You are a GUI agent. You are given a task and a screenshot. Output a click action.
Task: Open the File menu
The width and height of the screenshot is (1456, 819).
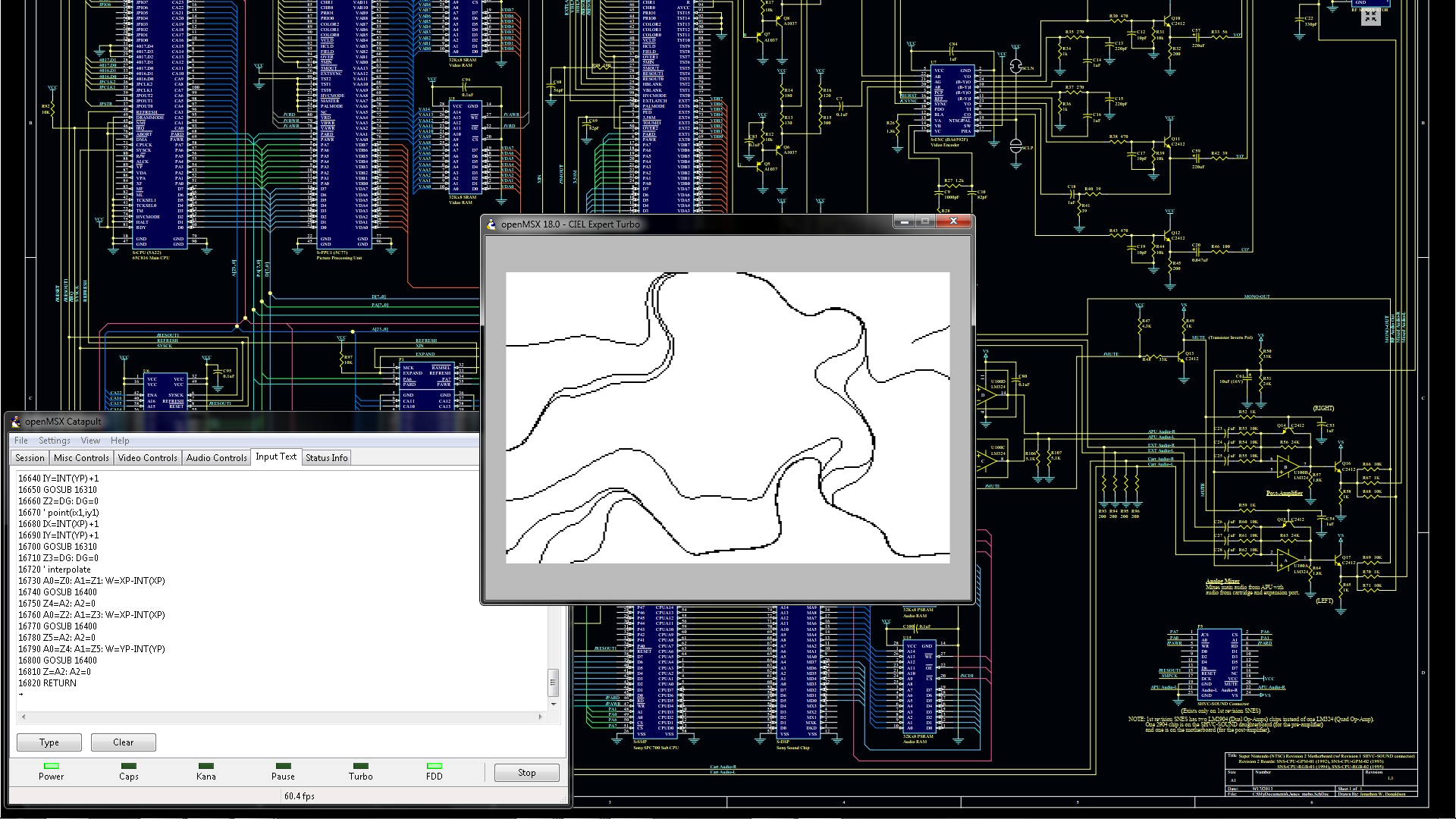pyautogui.click(x=21, y=441)
